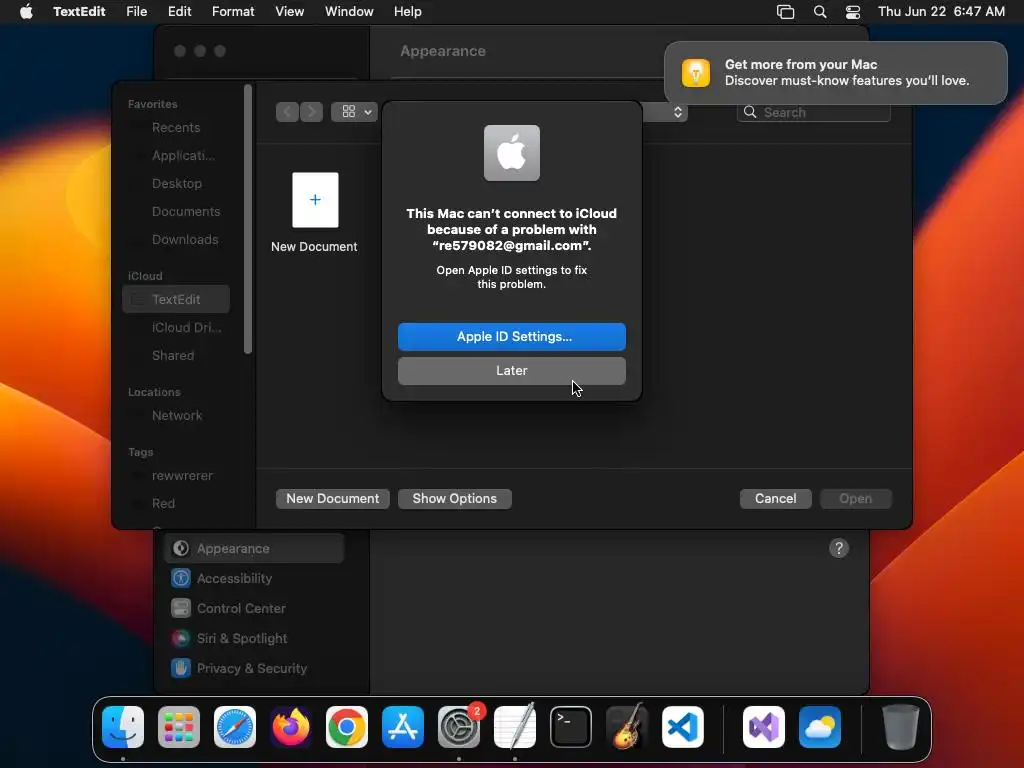
Task: Open GarageBand from the Dock
Action: click(627, 726)
